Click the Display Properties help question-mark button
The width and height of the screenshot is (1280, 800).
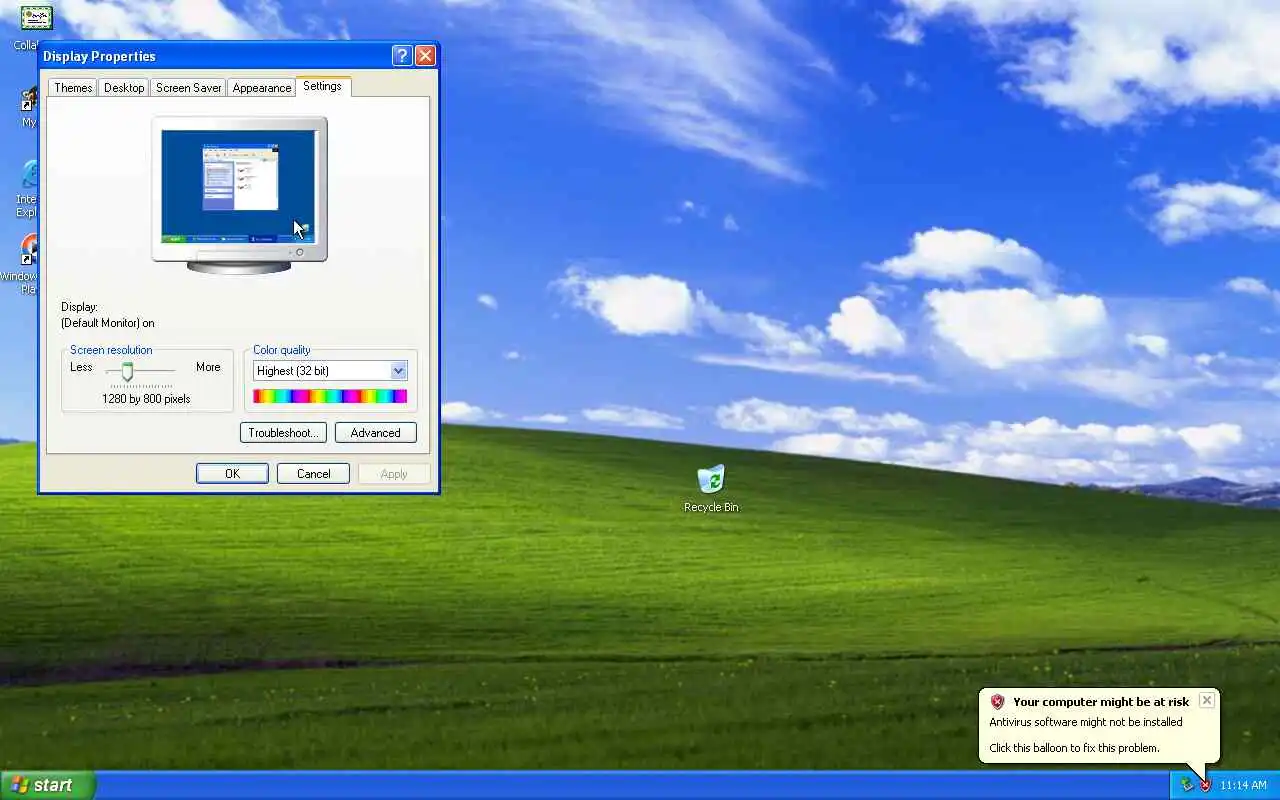402,56
